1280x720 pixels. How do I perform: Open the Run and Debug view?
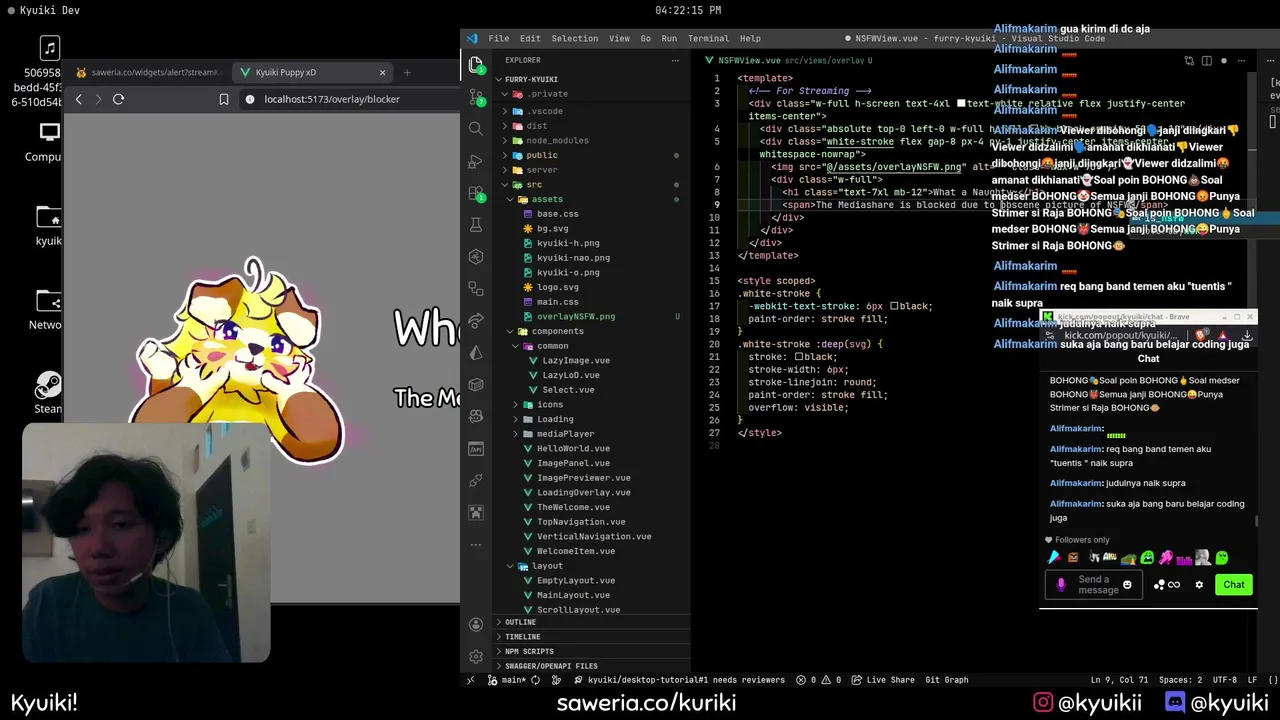pos(476,161)
